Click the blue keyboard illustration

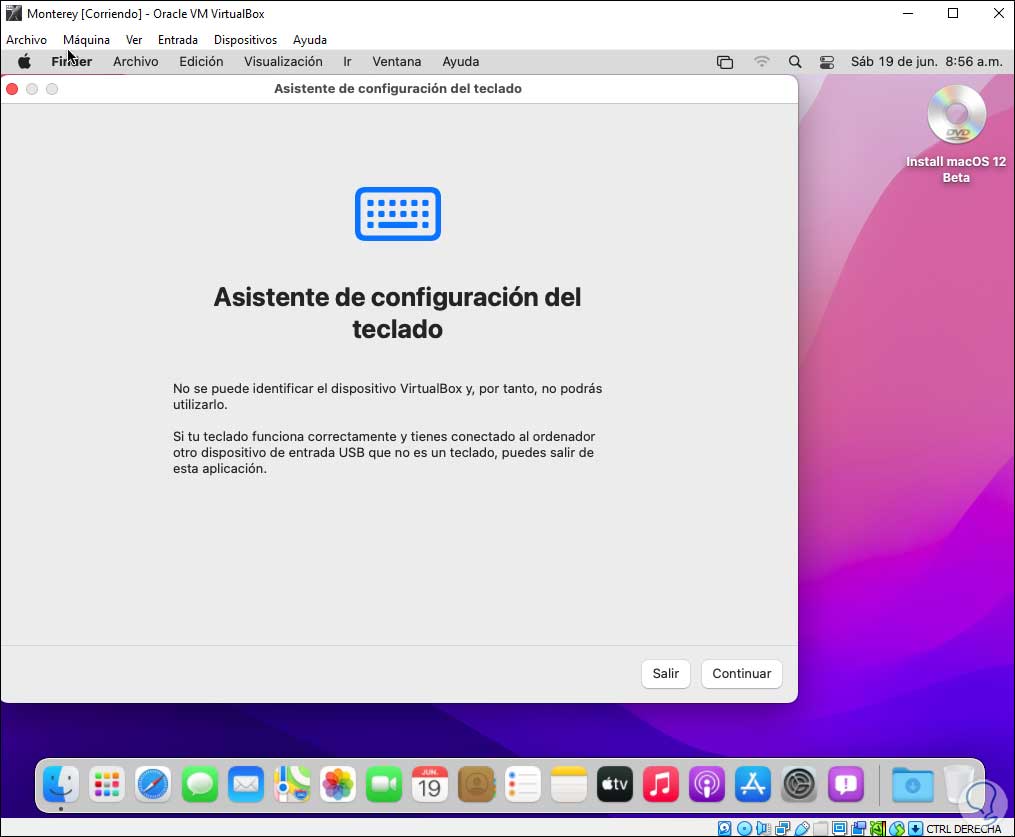click(398, 214)
